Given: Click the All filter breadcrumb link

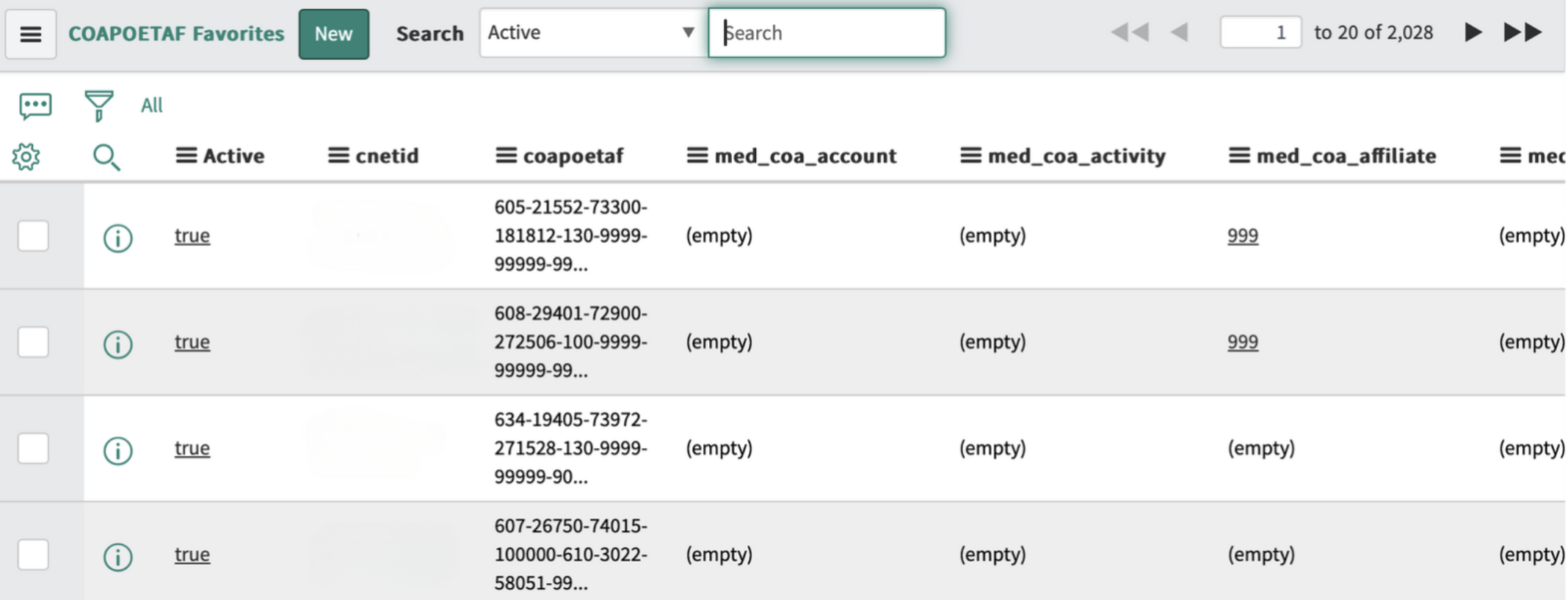Looking at the screenshot, I should click(x=151, y=106).
